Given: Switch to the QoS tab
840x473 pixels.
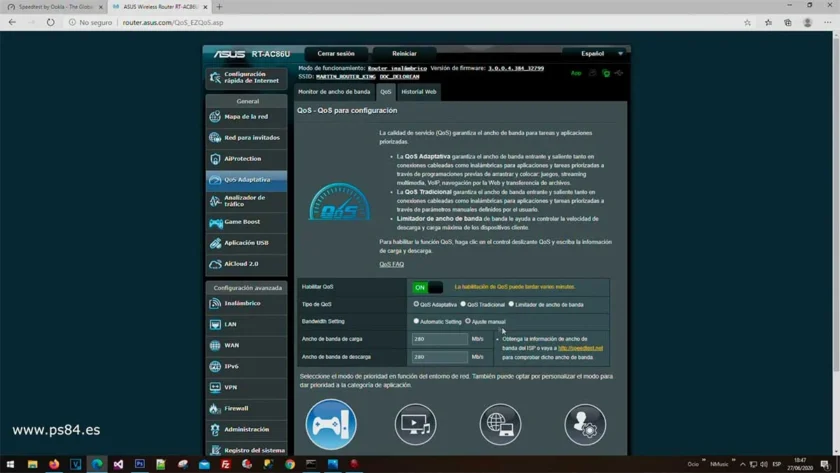Looking at the screenshot, I should (386, 92).
